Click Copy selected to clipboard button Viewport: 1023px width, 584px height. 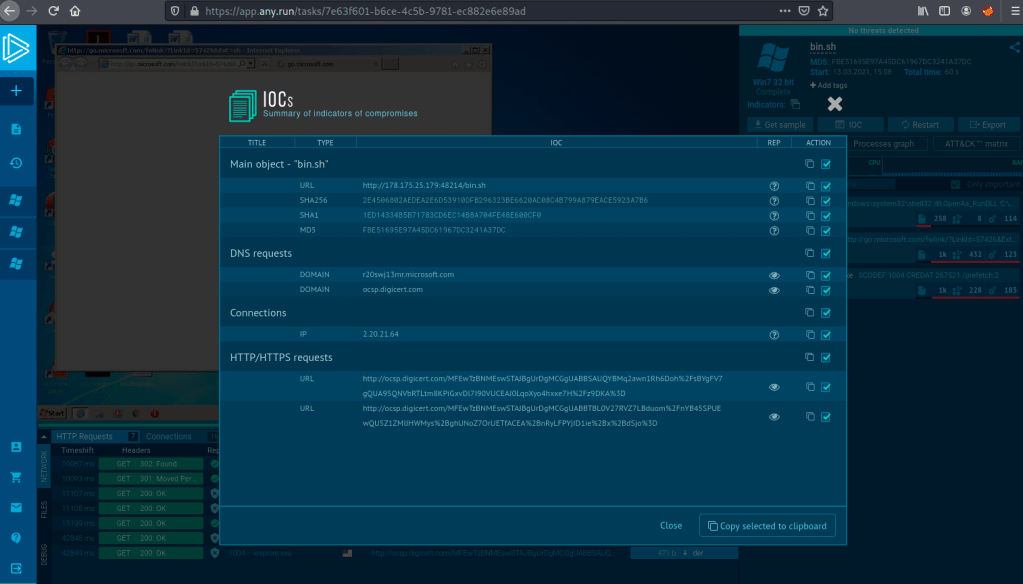pyautogui.click(x=767, y=526)
